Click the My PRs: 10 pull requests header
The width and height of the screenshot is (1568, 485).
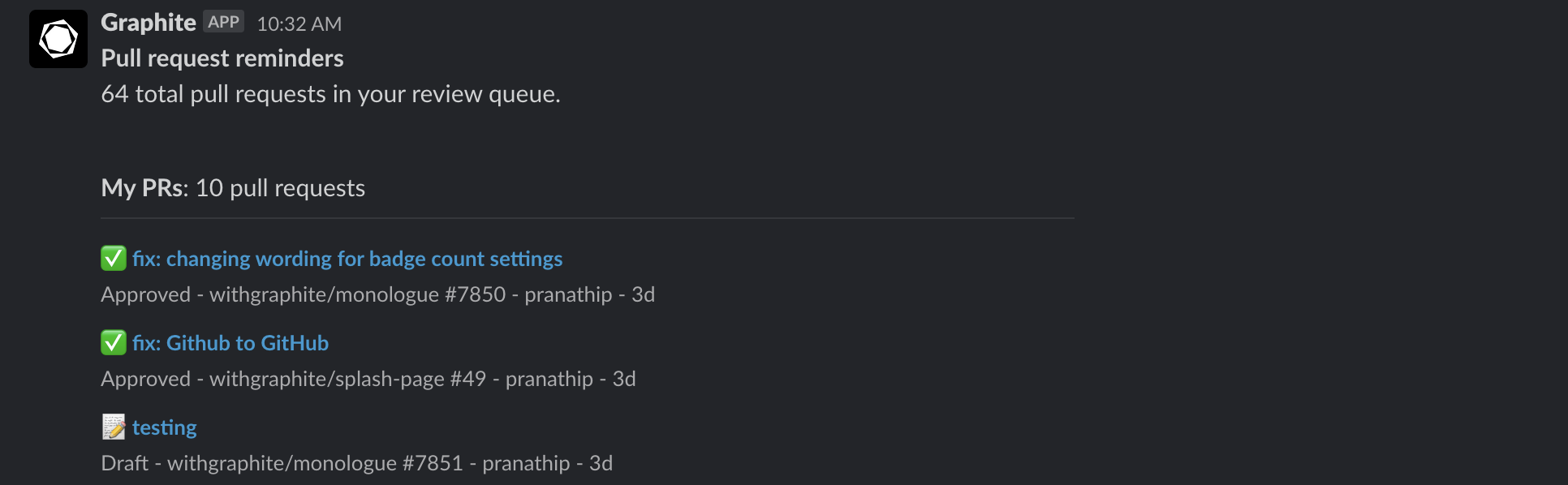pos(233,188)
